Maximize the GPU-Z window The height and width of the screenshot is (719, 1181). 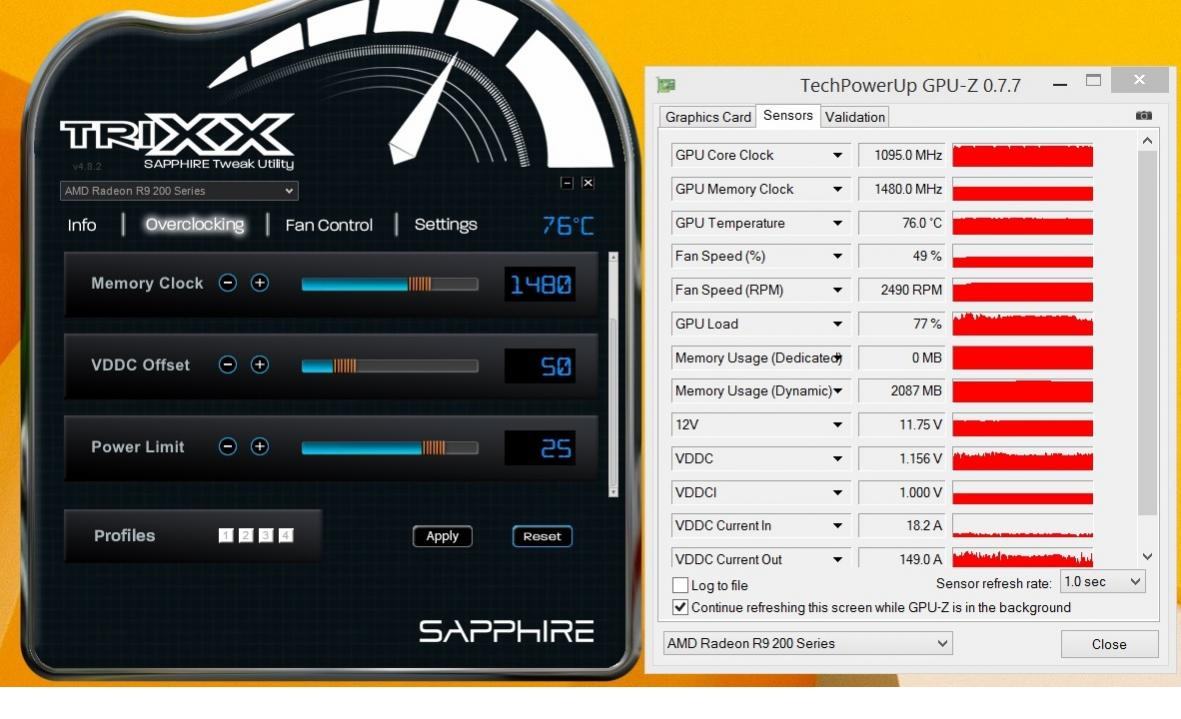1094,81
